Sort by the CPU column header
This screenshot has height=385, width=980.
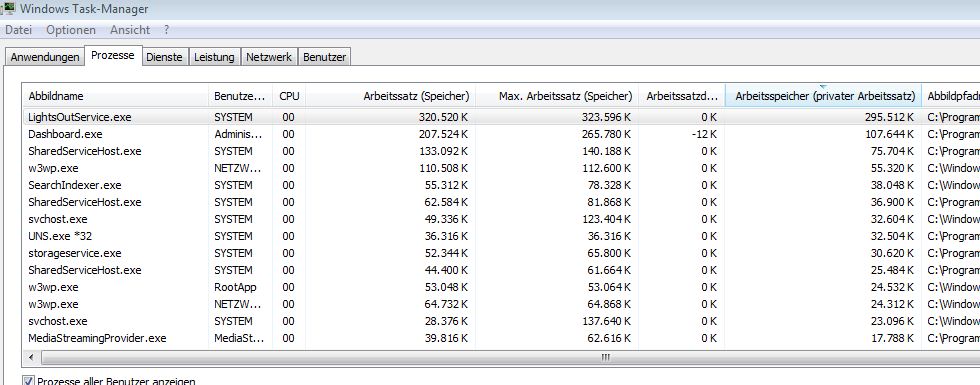[289, 96]
